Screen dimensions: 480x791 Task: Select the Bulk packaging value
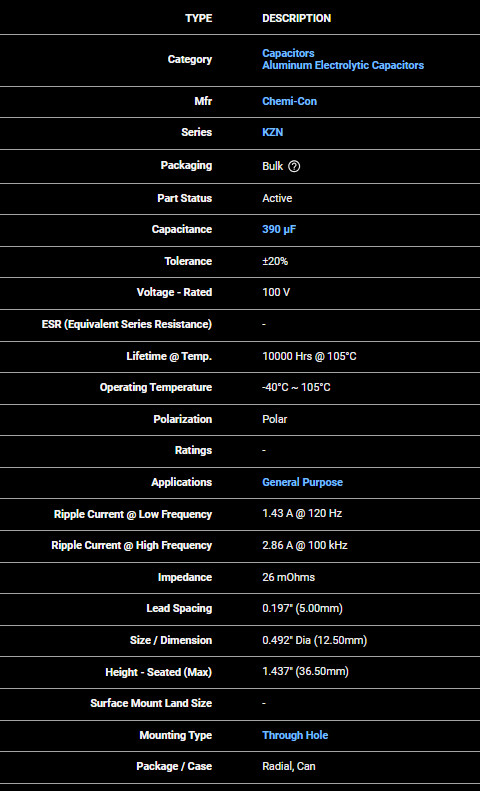coord(273,166)
